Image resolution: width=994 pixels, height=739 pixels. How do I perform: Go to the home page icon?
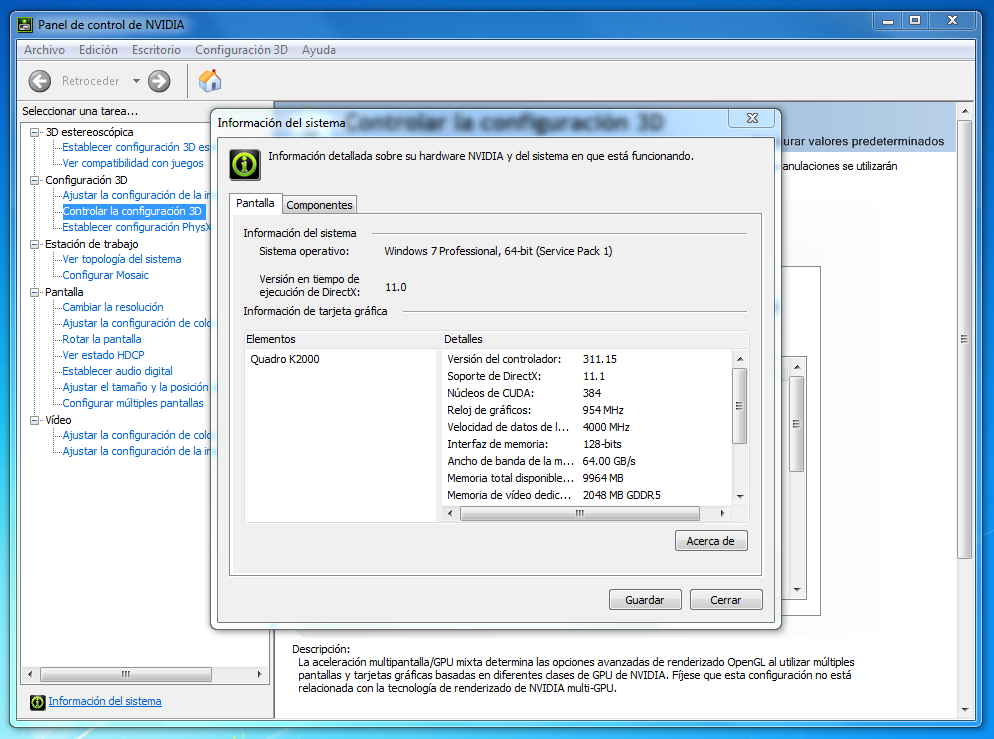pyautogui.click(x=210, y=80)
